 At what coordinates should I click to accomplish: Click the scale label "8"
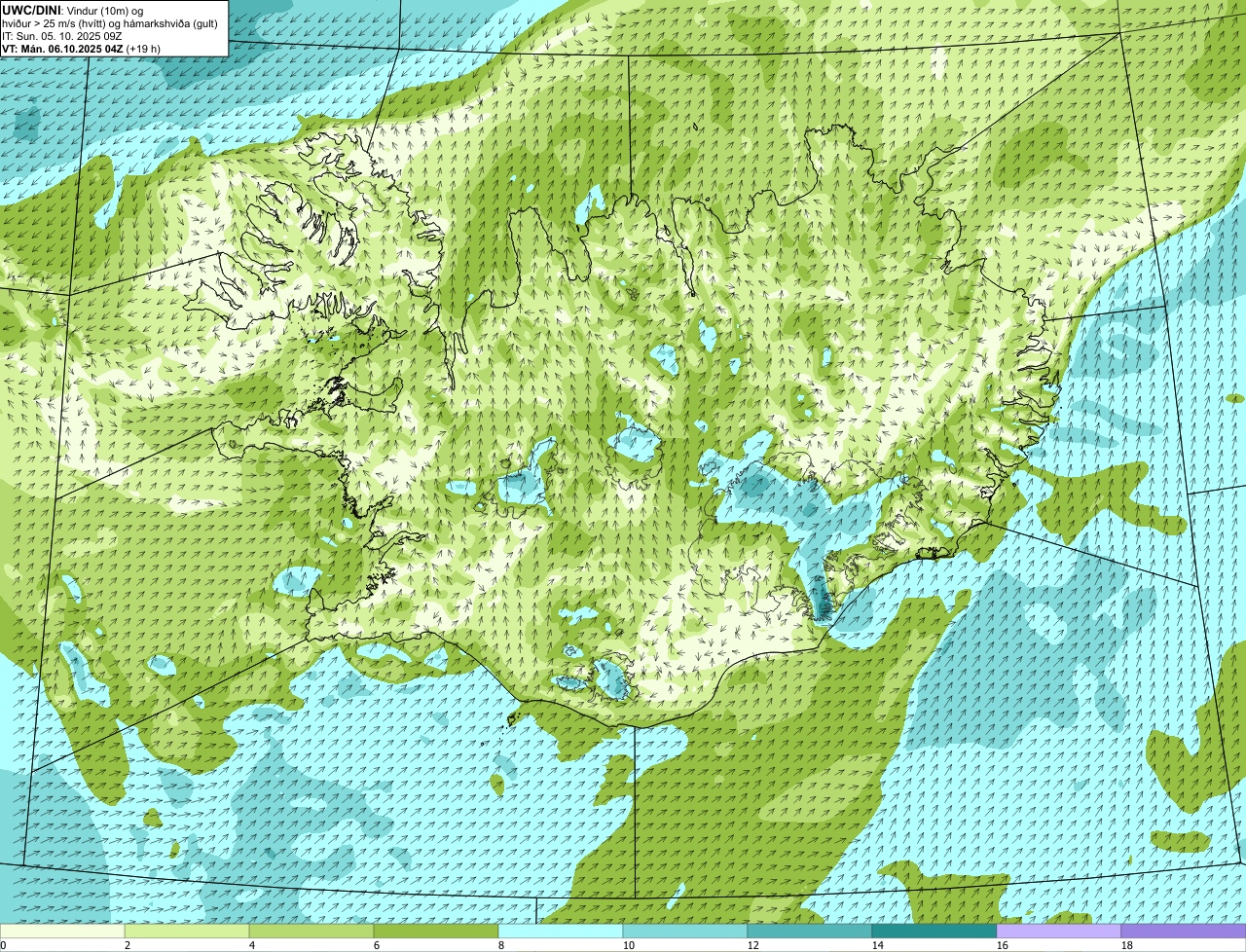[501, 945]
